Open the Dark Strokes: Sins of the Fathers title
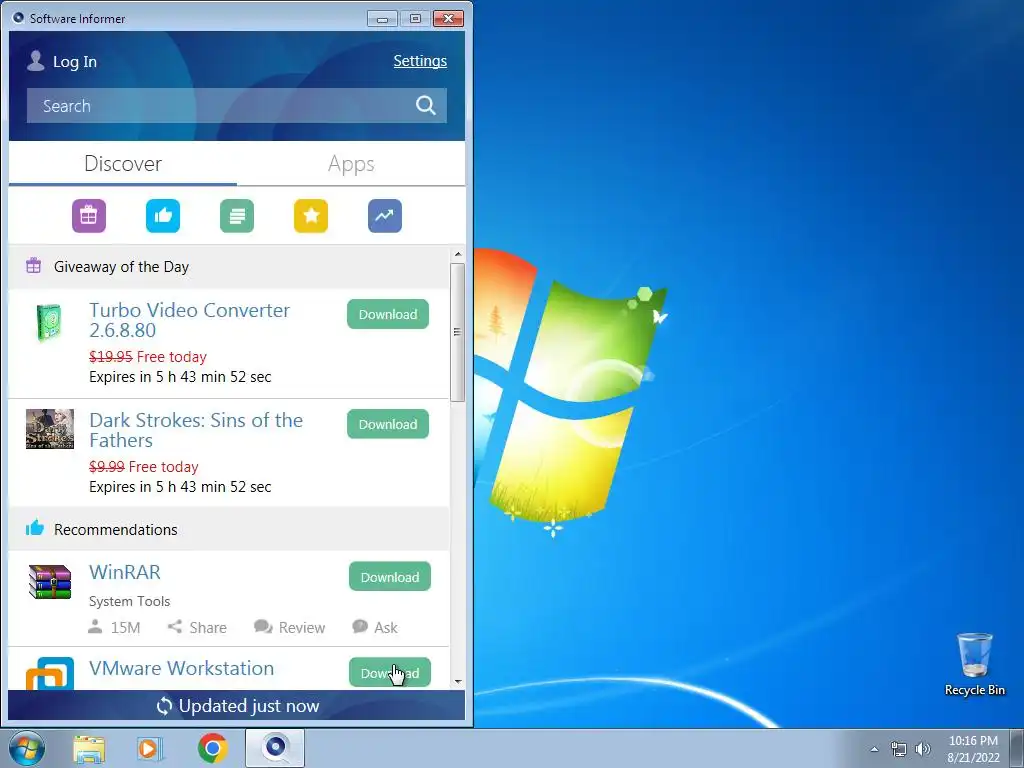 point(196,430)
